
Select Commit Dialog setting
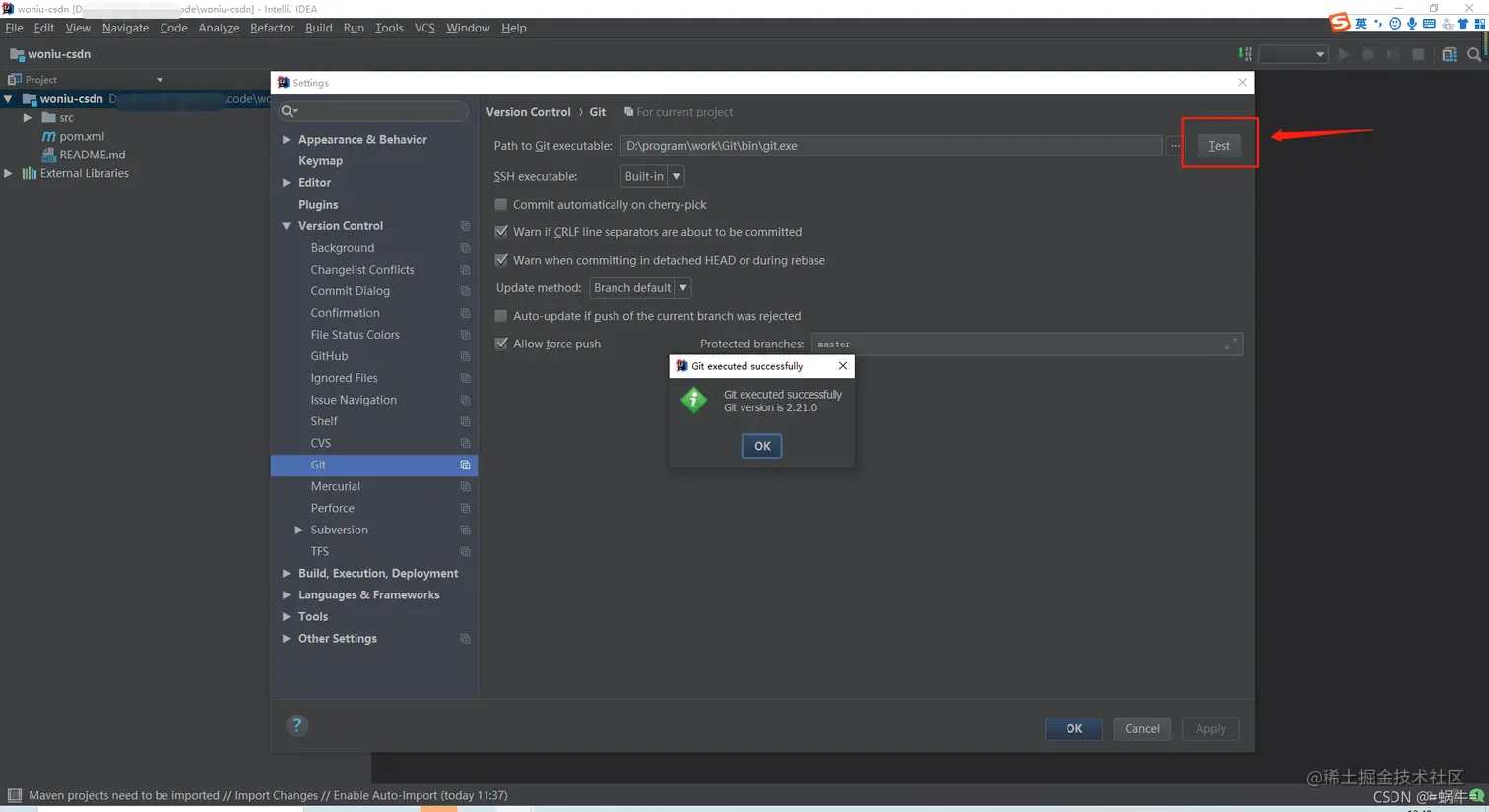[x=350, y=291]
